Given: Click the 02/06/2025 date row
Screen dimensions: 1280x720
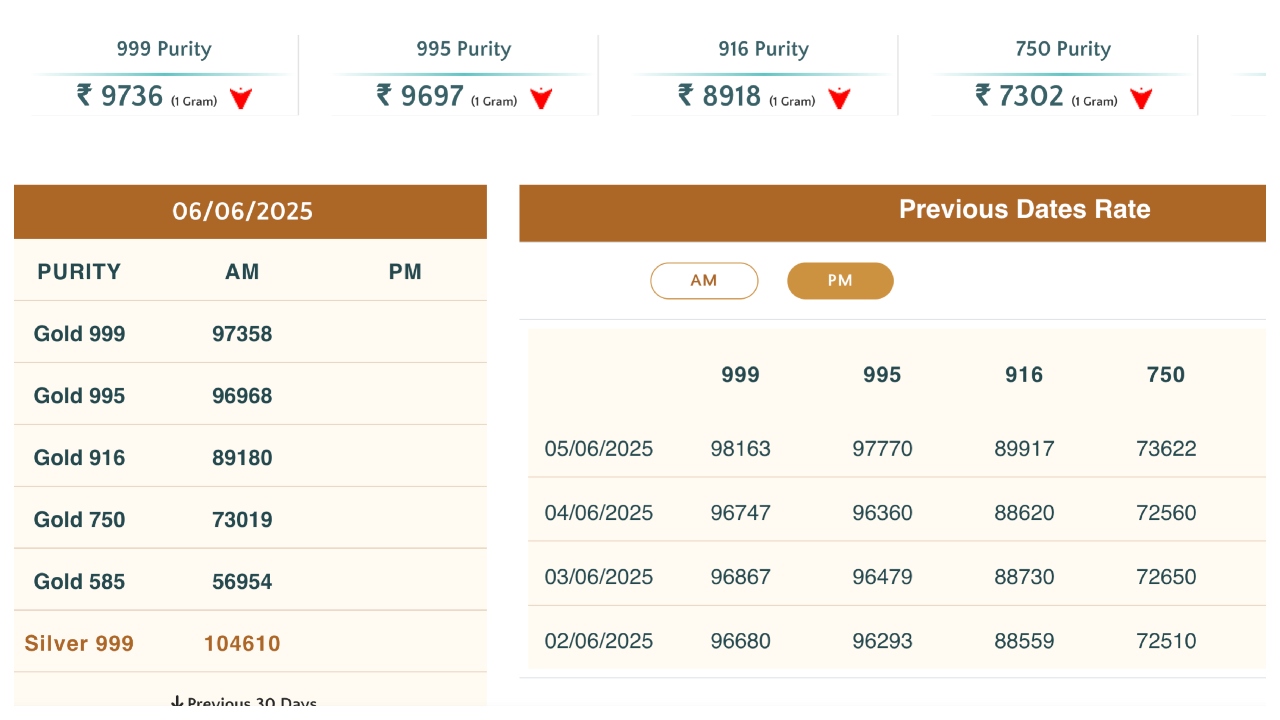Looking at the screenshot, I should 598,641.
